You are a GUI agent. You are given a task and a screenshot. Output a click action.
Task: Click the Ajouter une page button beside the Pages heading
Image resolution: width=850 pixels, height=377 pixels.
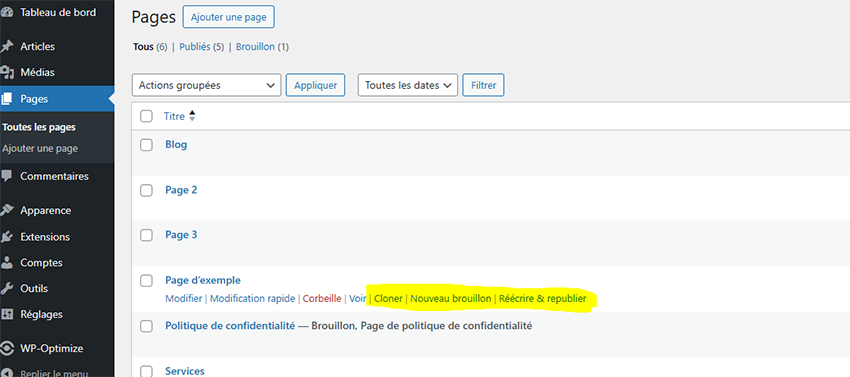tap(229, 17)
